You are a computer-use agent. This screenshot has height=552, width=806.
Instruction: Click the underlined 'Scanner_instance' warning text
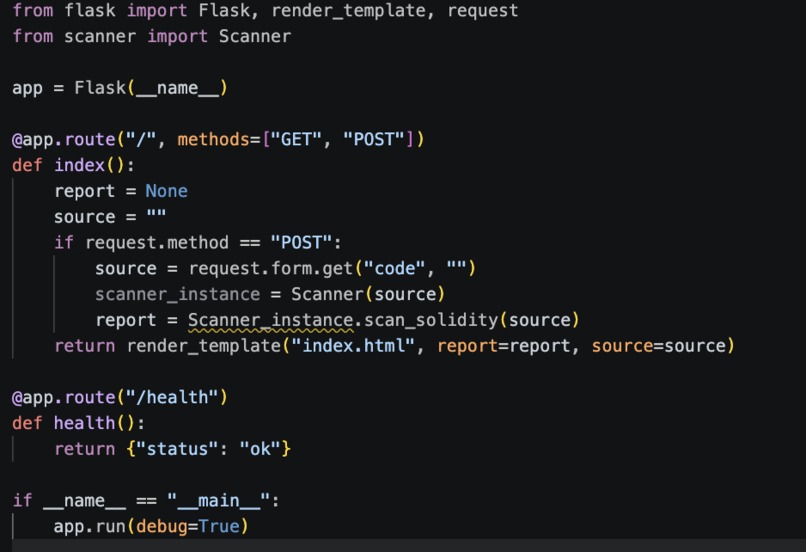coord(270,320)
